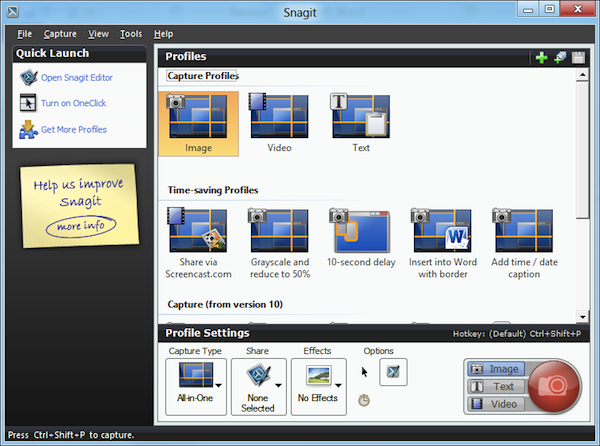Switch capture mode to Video
The width and height of the screenshot is (600, 446).
(x=496, y=404)
